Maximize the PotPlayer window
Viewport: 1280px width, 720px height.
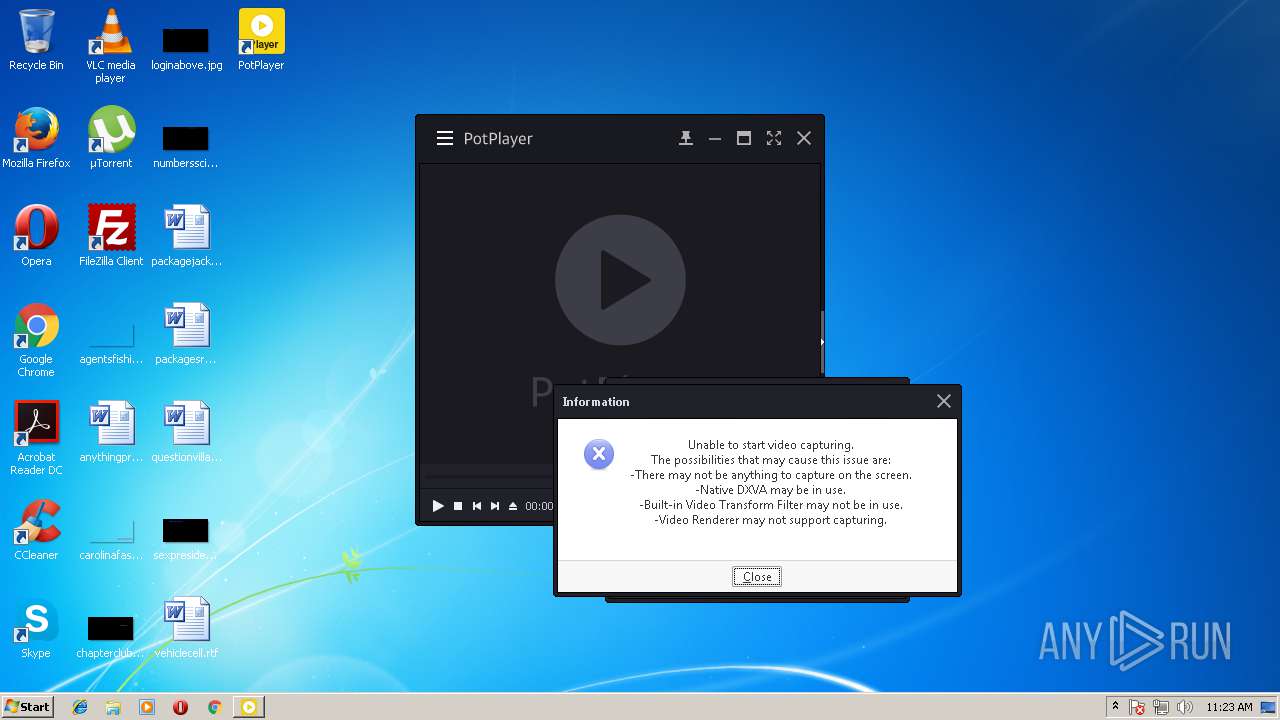[744, 139]
